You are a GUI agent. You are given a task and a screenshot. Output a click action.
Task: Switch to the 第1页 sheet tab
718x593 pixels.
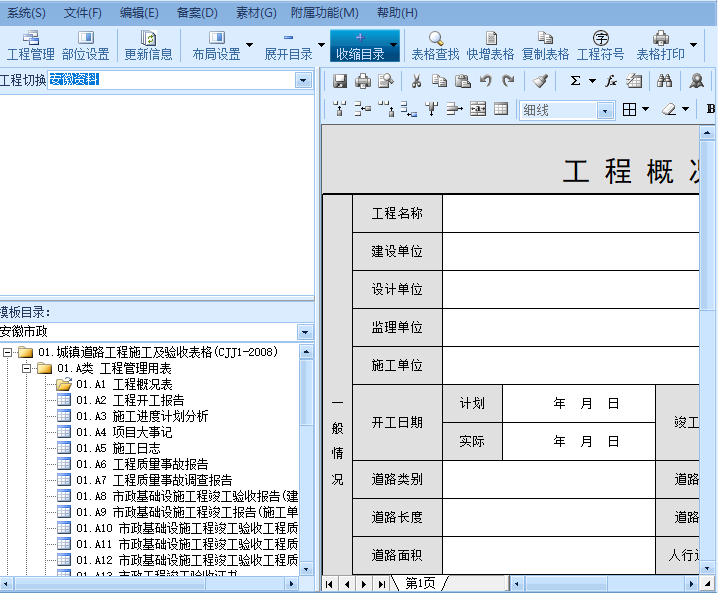(420, 583)
